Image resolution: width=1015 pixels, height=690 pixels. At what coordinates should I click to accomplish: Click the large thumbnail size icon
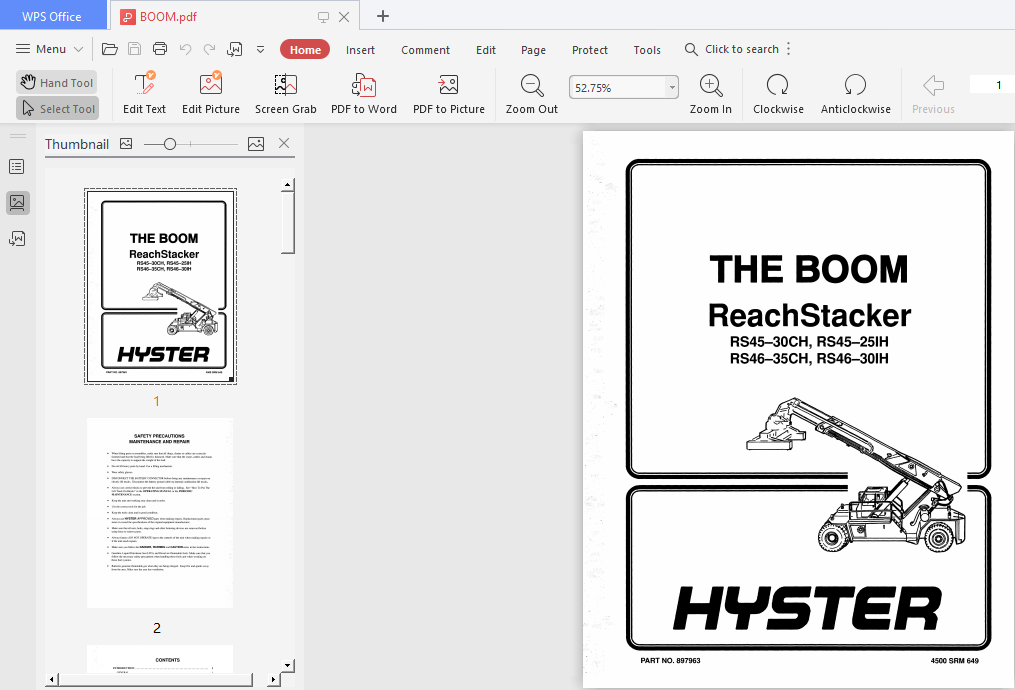click(x=256, y=144)
